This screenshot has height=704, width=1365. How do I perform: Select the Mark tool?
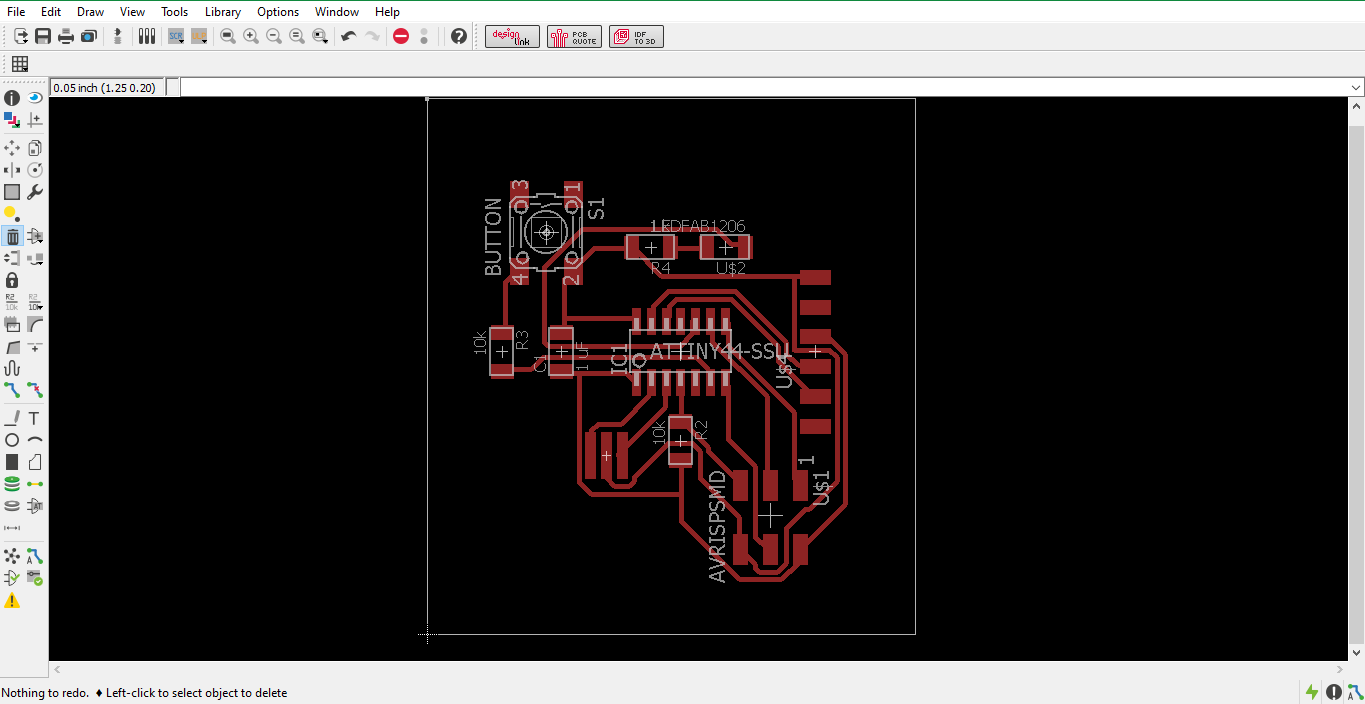(x=35, y=120)
